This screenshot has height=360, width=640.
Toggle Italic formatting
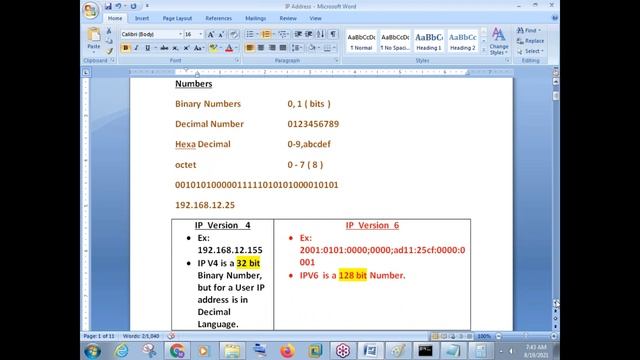point(136,48)
